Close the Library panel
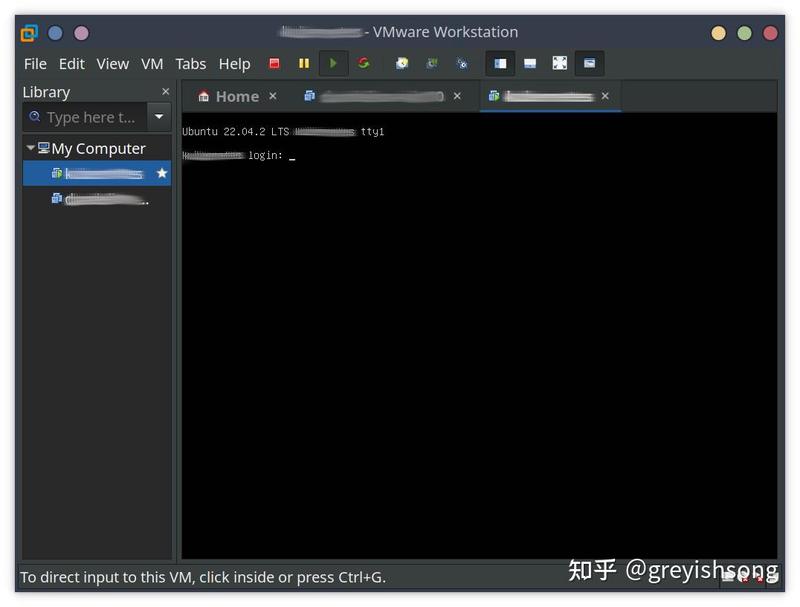This screenshot has width=800, height=607. click(x=165, y=92)
